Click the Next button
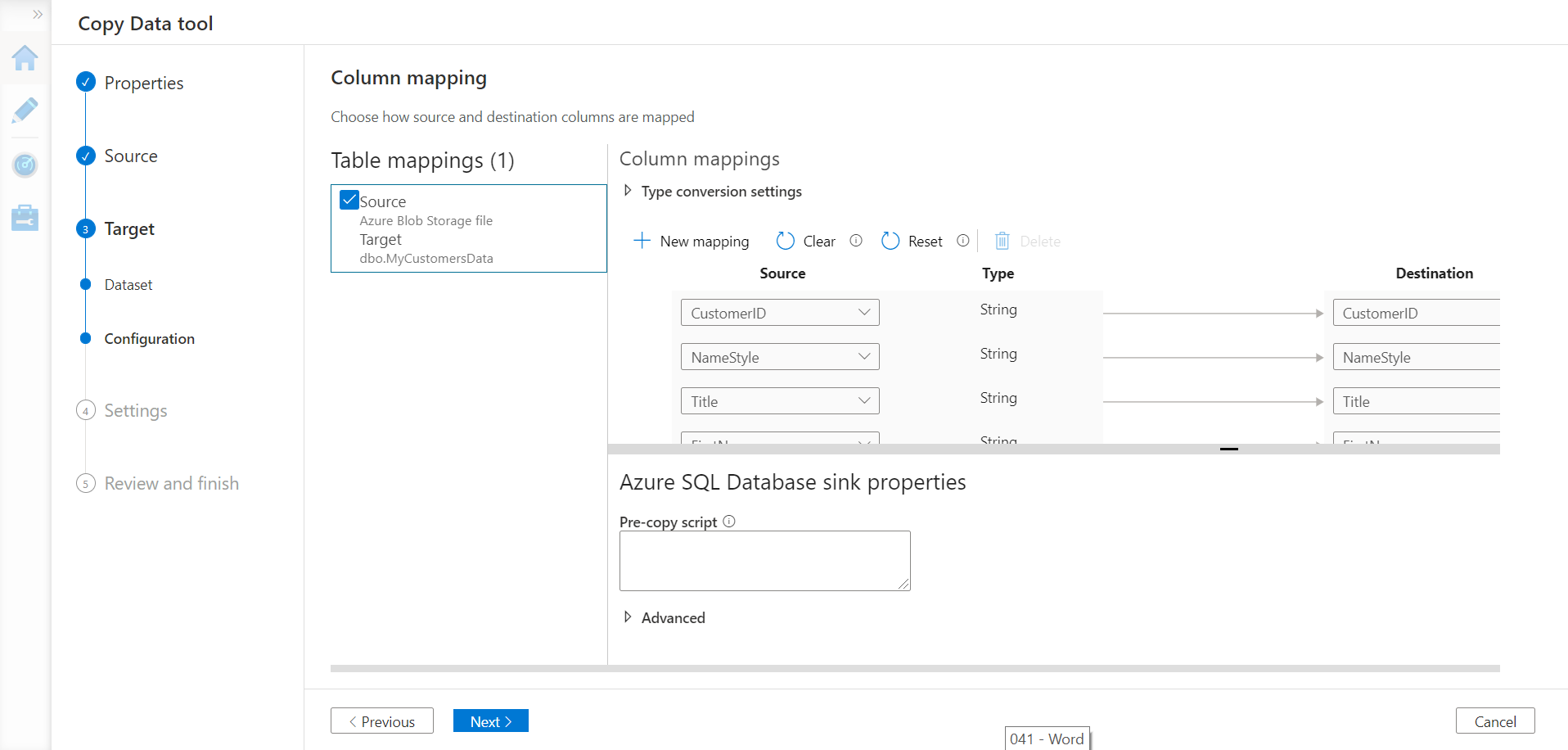Image resolution: width=1568 pixels, height=750 pixels. coord(490,721)
